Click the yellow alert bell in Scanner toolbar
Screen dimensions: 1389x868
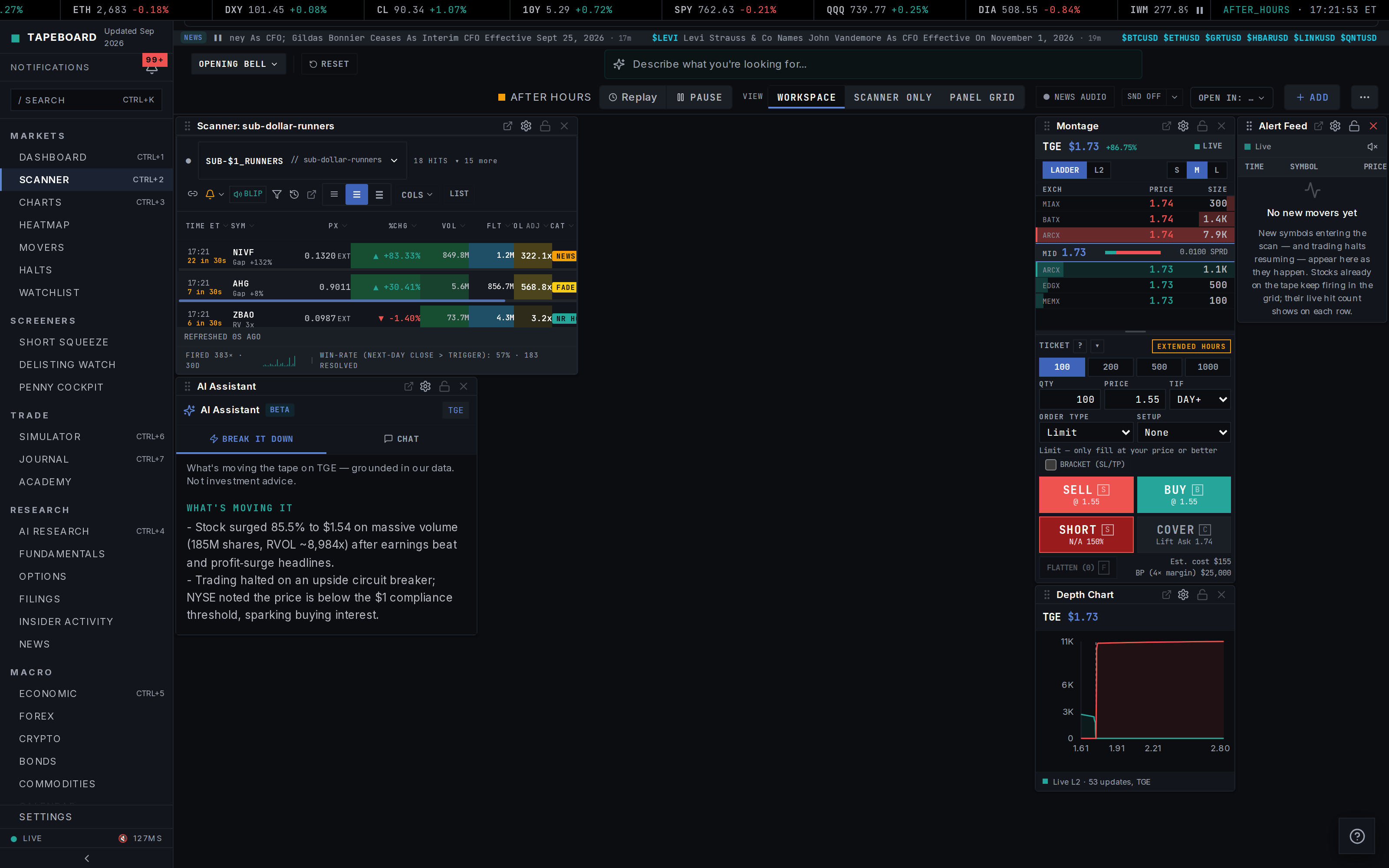[210, 194]
